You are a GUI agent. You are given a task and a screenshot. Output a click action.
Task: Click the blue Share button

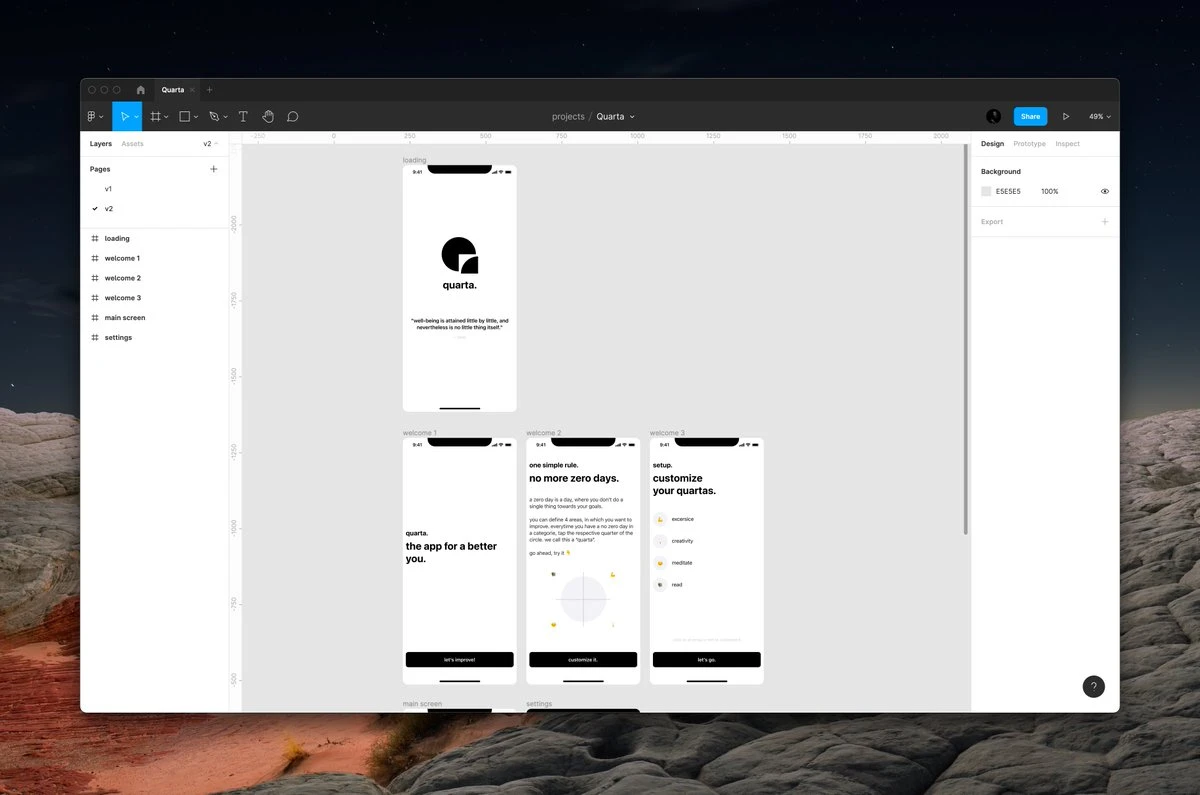tap(1030, 117)
